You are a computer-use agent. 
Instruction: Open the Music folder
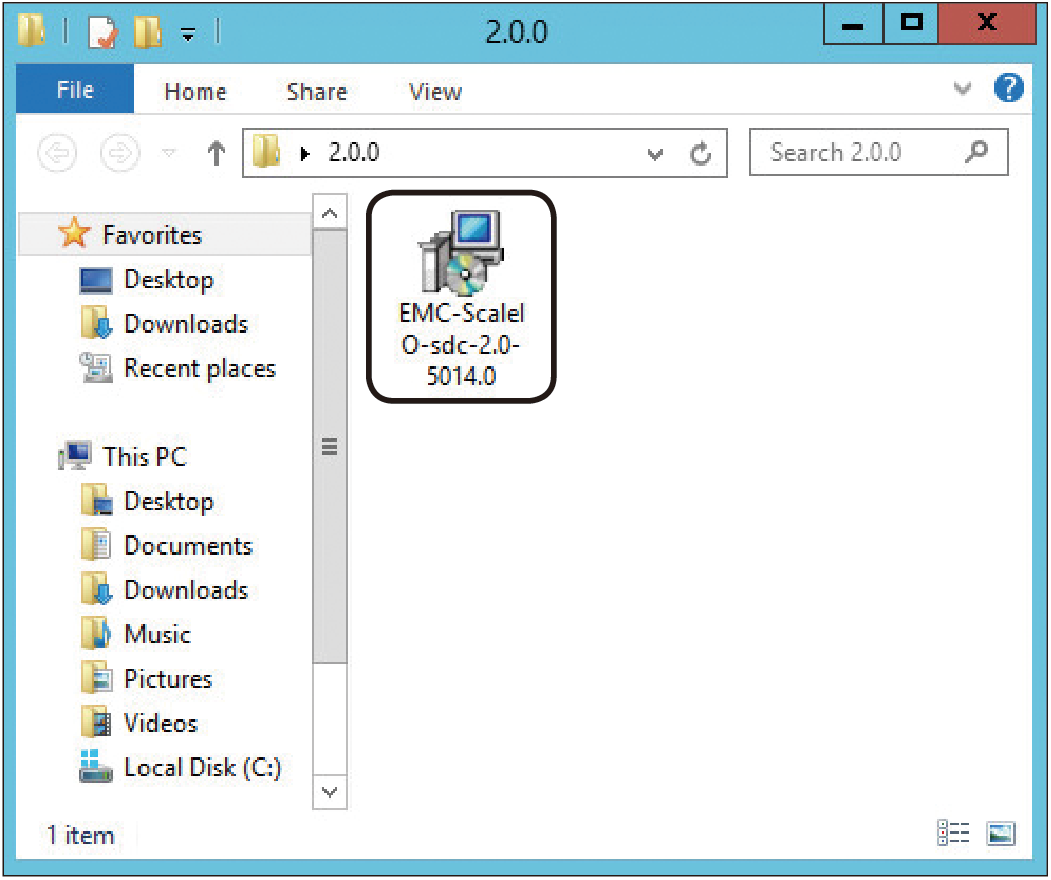pos(158,634)
